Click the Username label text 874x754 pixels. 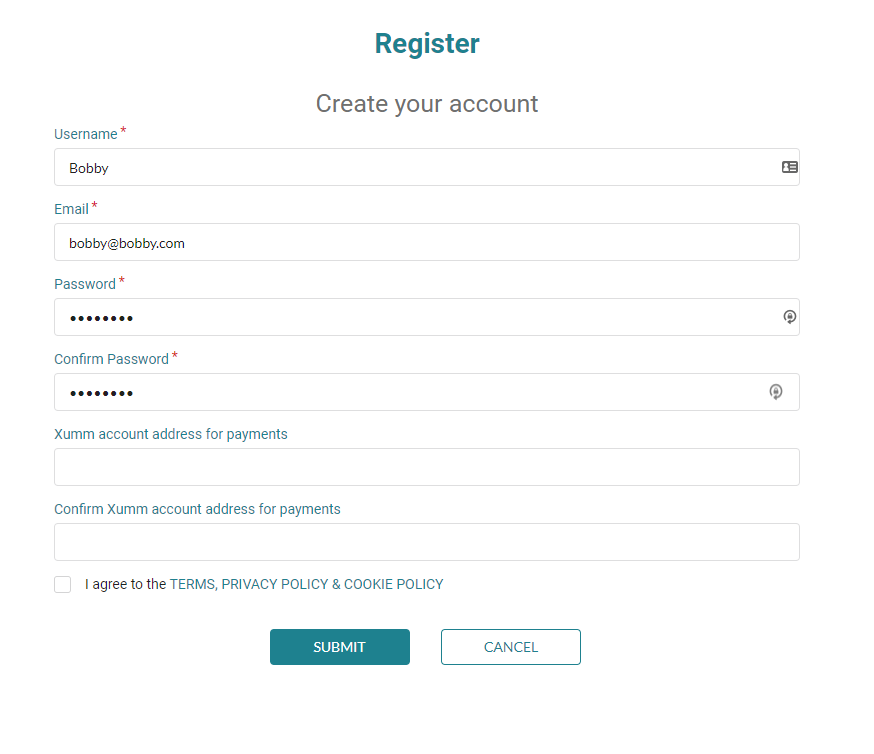86,134
